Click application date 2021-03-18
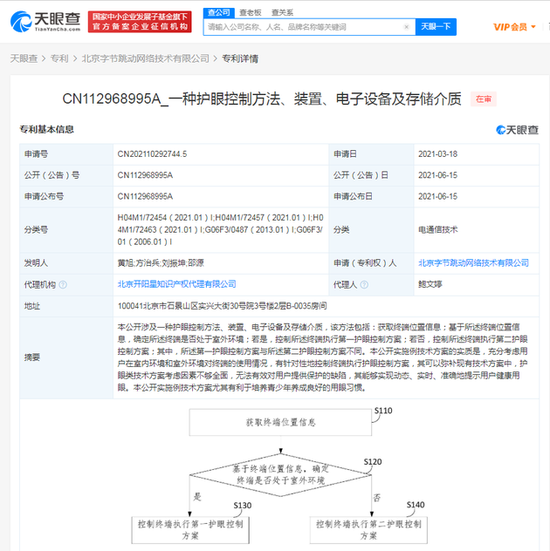550x551 pixels. coord(438,154)
